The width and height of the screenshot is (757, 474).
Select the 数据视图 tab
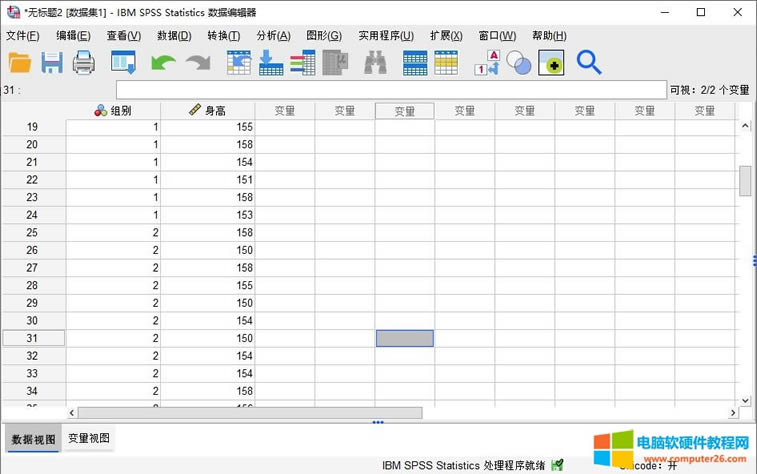33,439
